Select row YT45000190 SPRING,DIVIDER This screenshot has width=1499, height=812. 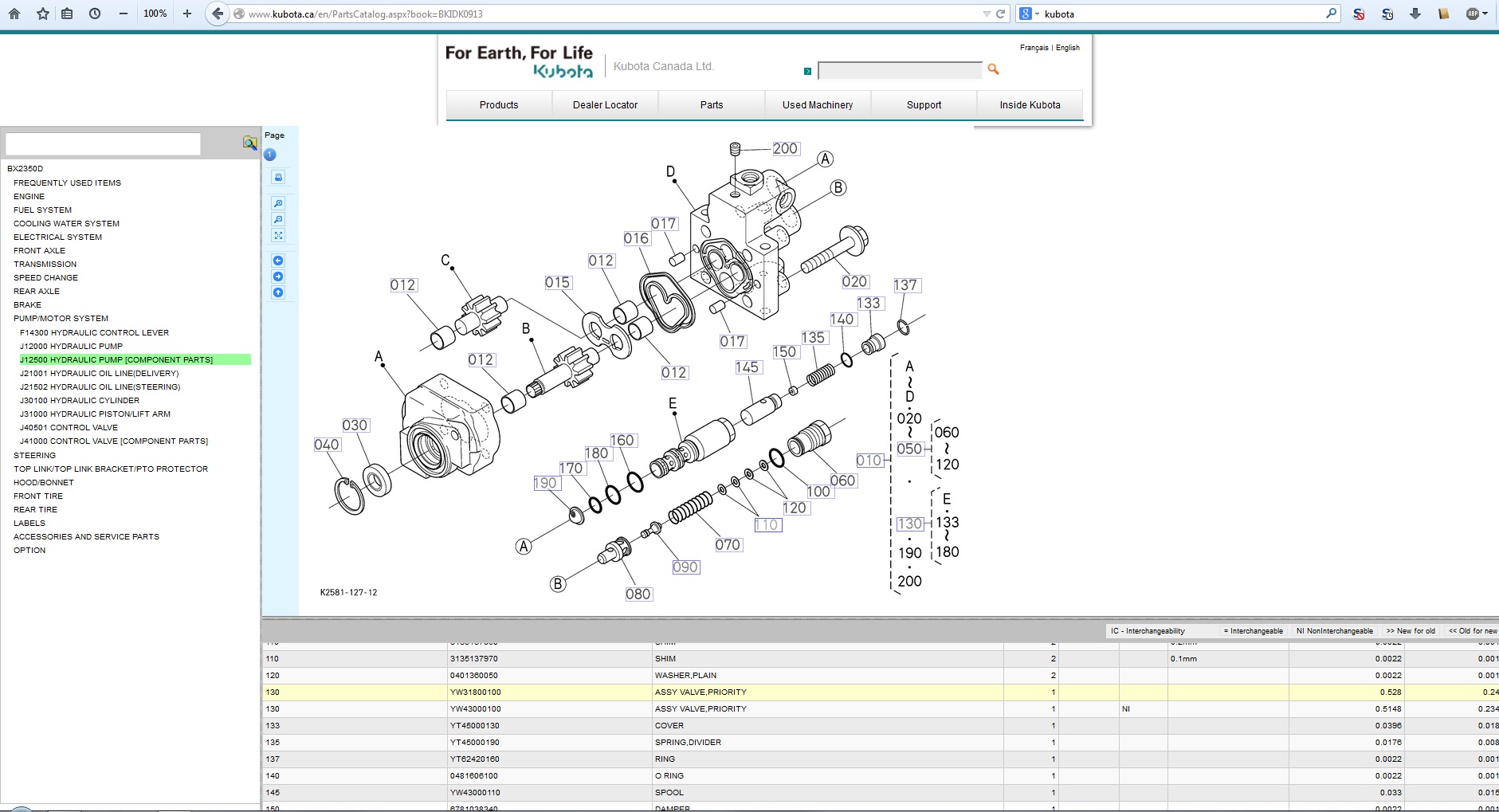coord(880,743)
